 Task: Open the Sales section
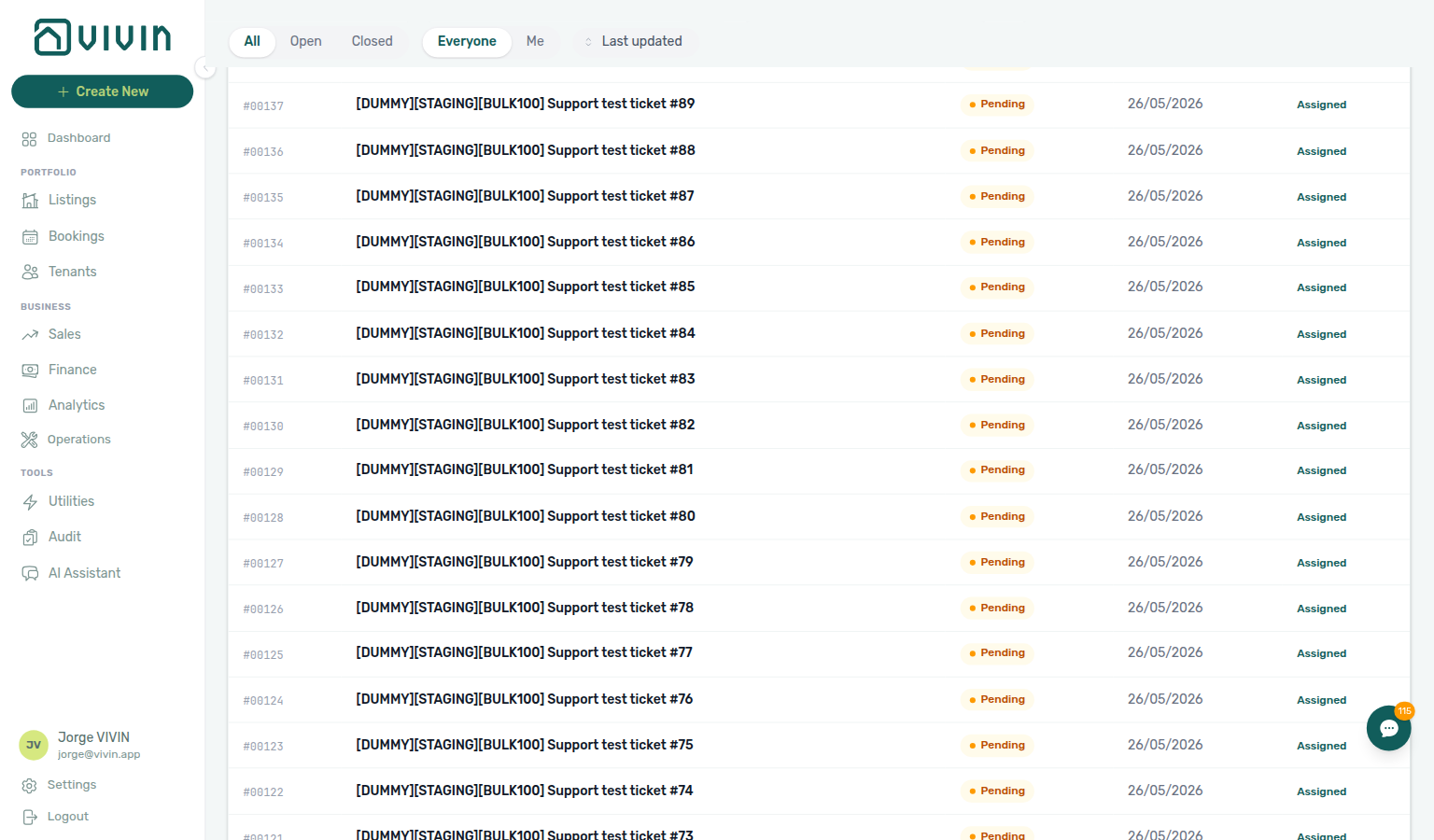64,334
